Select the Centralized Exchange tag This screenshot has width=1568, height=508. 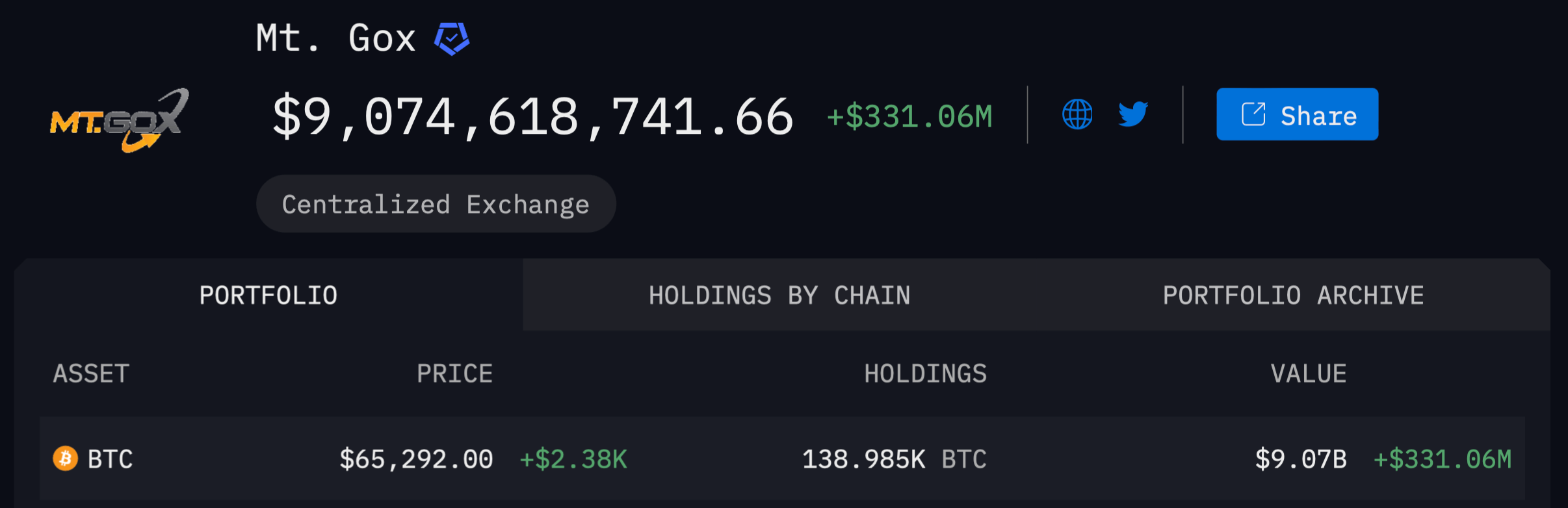(436, 204)
